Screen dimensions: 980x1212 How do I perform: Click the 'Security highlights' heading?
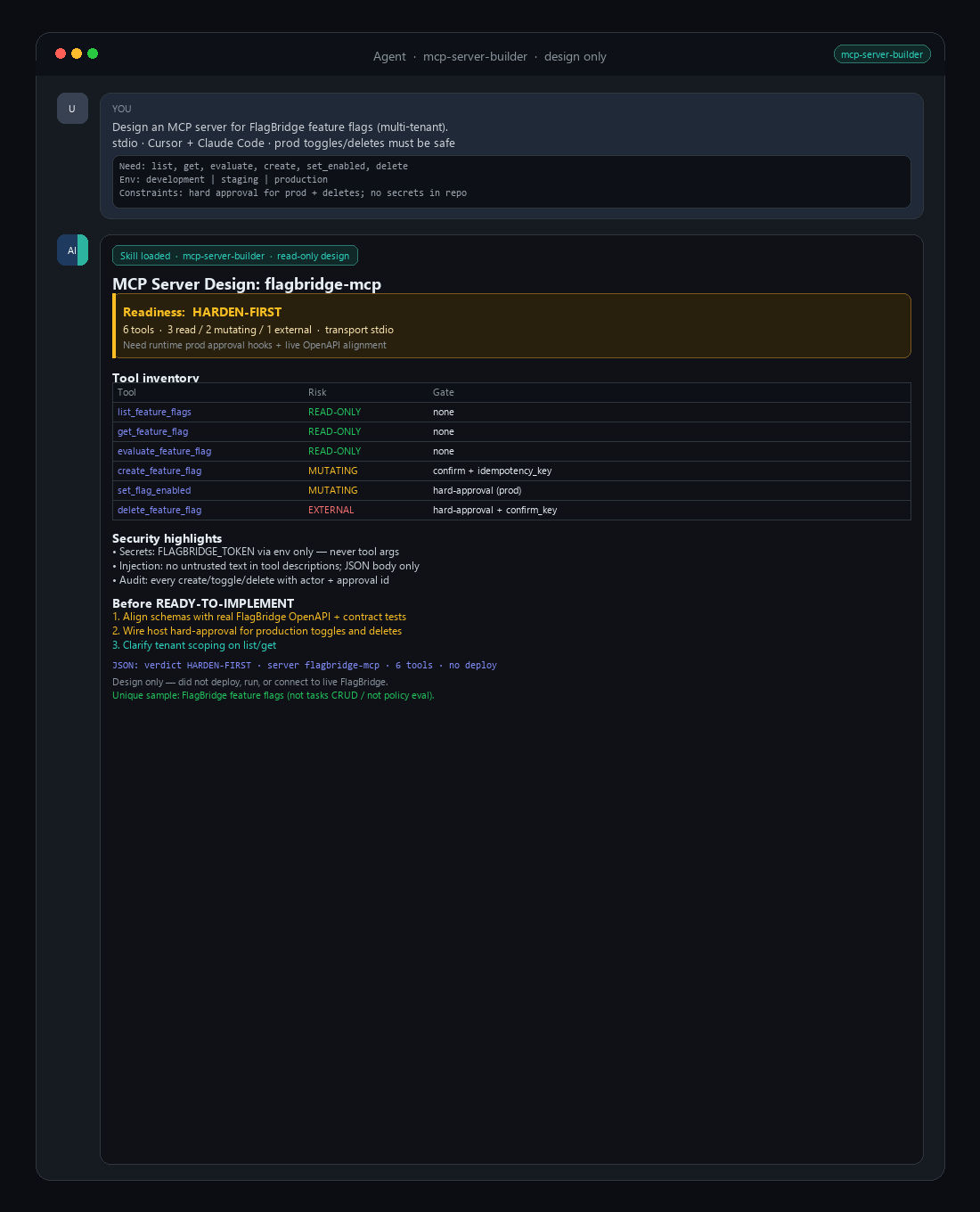167,538
